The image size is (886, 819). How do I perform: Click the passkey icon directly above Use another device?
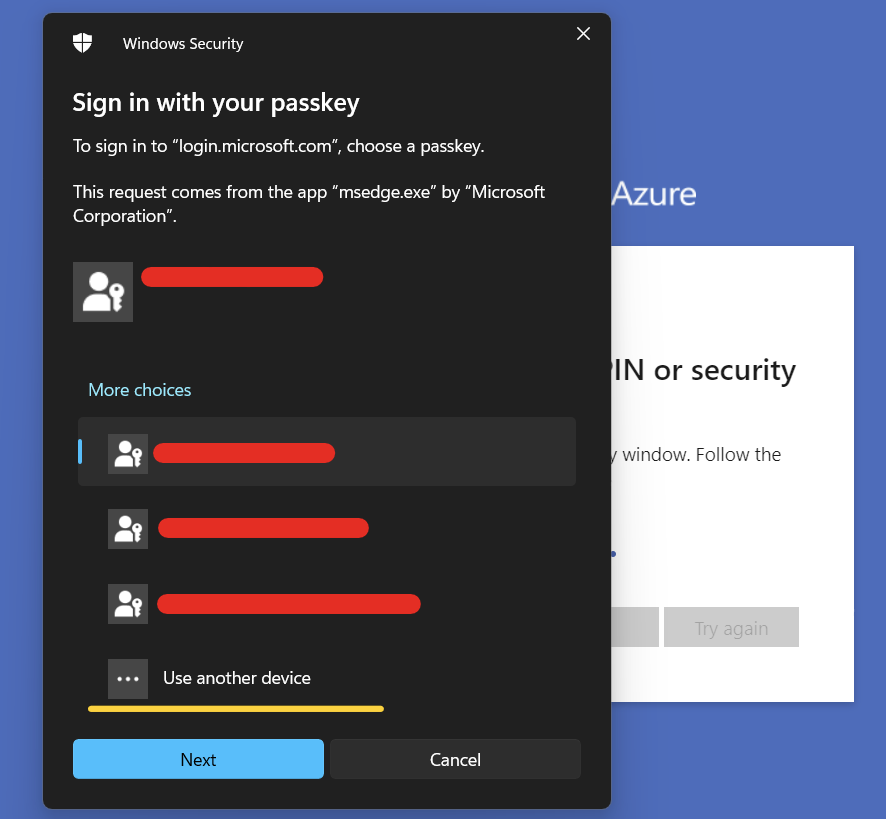[x=128, y=604]
